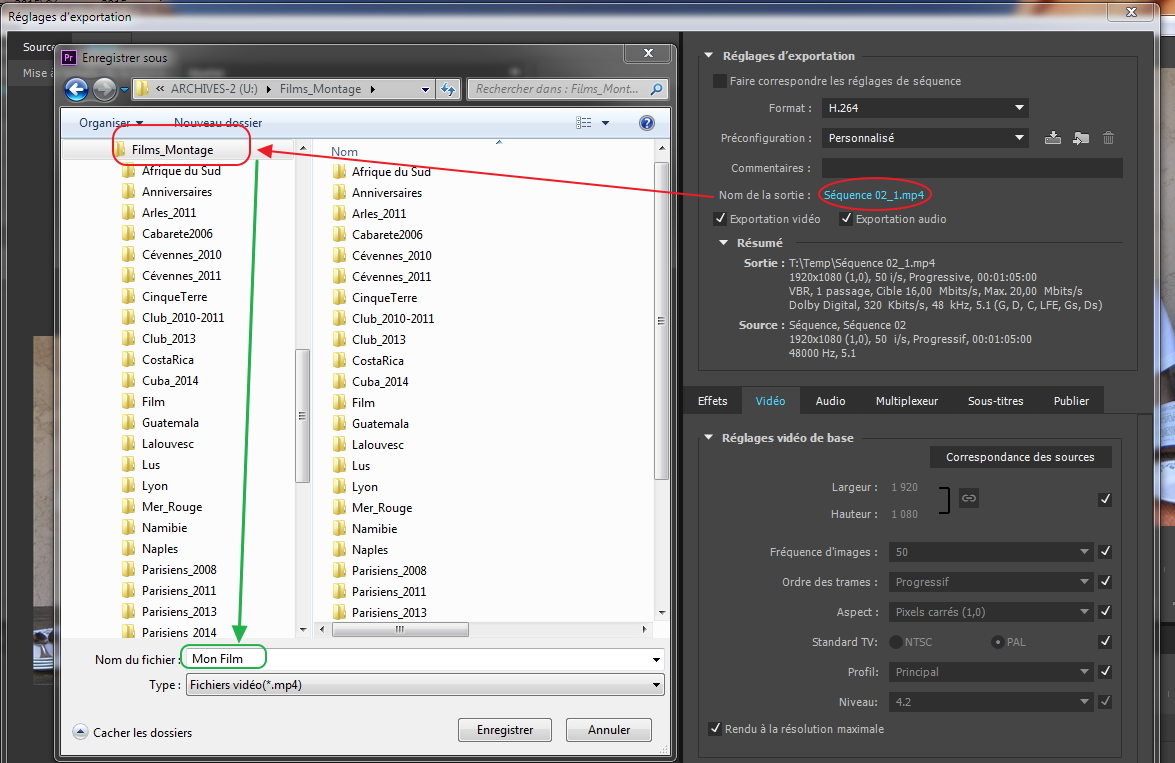This screenshot has width=1175, height=763.
Task: Click the Nom du fichier text field
Action: click(420, 659)
